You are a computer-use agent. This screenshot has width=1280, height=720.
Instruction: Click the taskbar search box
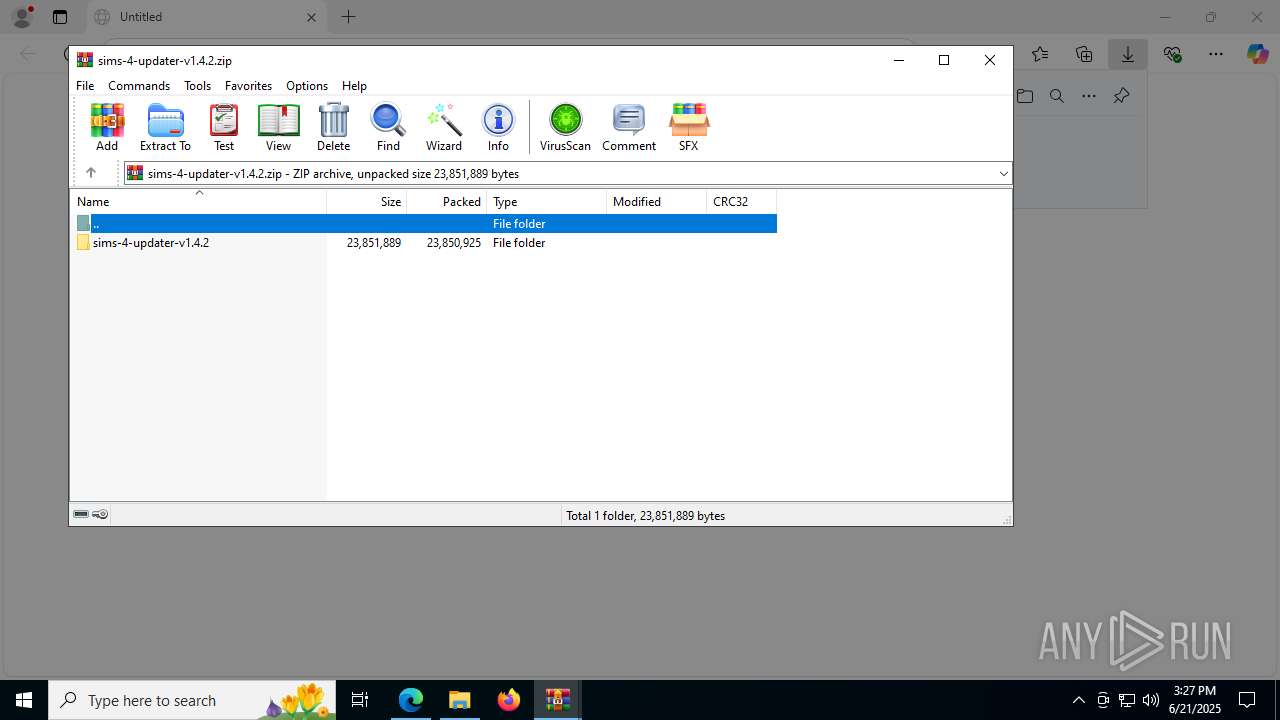pos(193,700)
